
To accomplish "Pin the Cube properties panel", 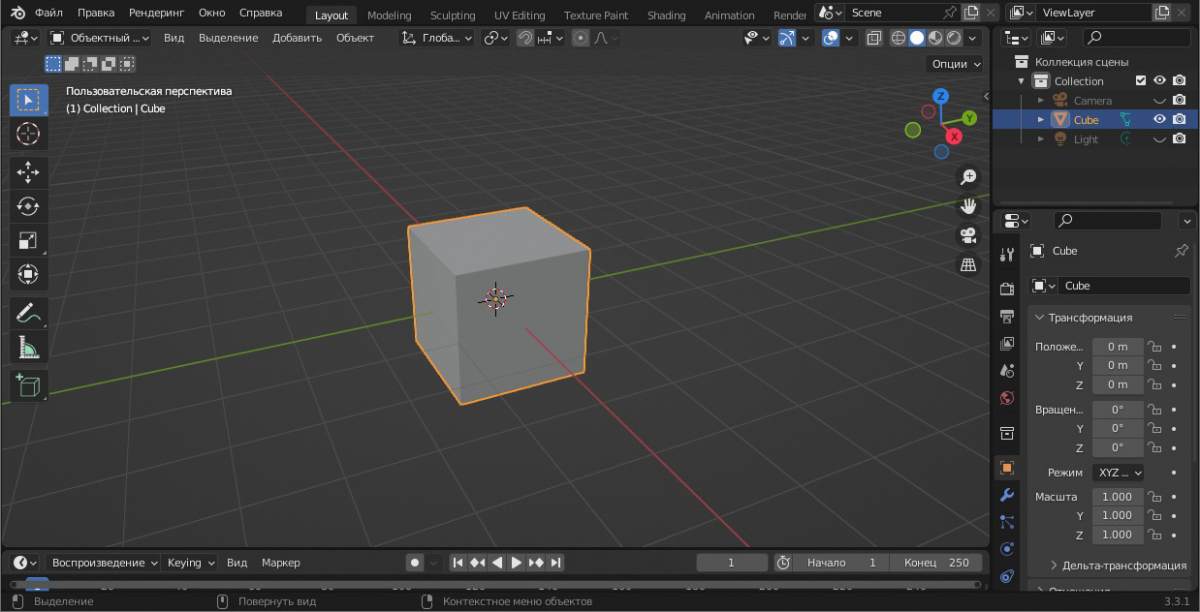I will [x=1181, y=250].
